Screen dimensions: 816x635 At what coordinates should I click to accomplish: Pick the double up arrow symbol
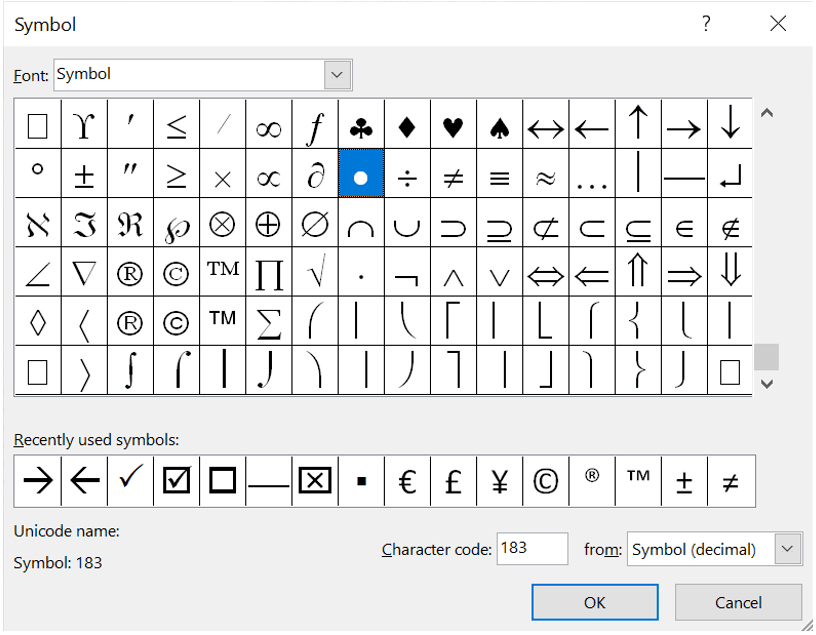(638, 274)
